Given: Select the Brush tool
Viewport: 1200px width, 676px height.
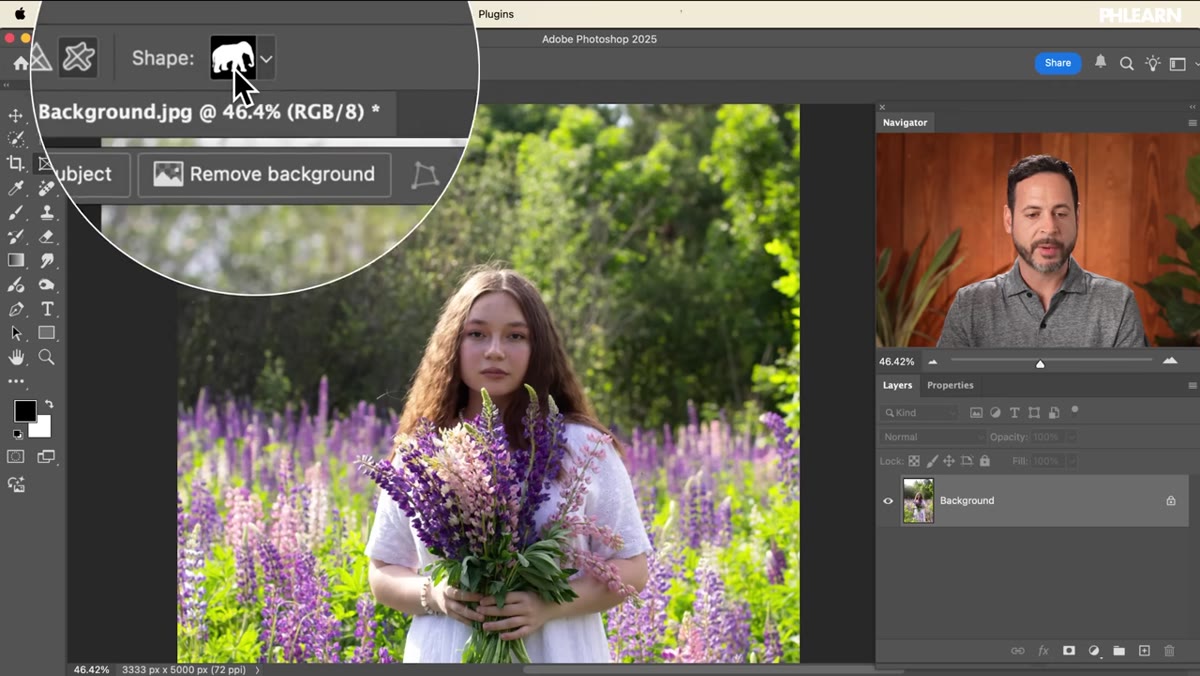Looking at the screenshot, I should point(16,212).
